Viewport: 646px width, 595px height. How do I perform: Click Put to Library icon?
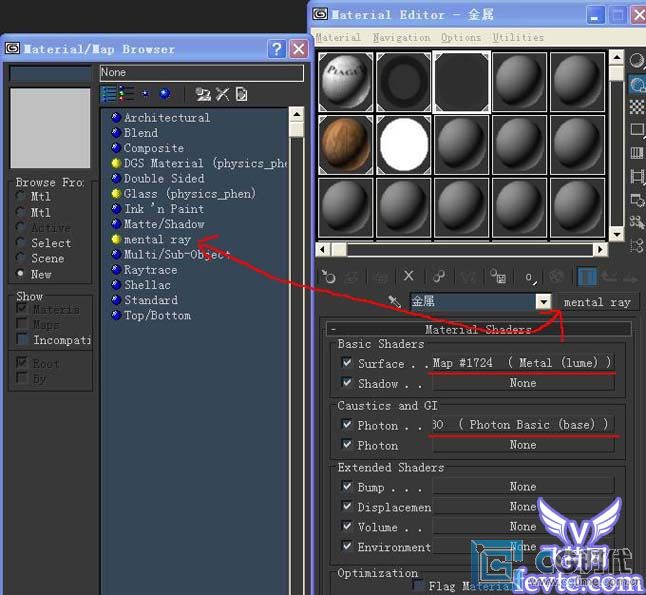(498, 276)
